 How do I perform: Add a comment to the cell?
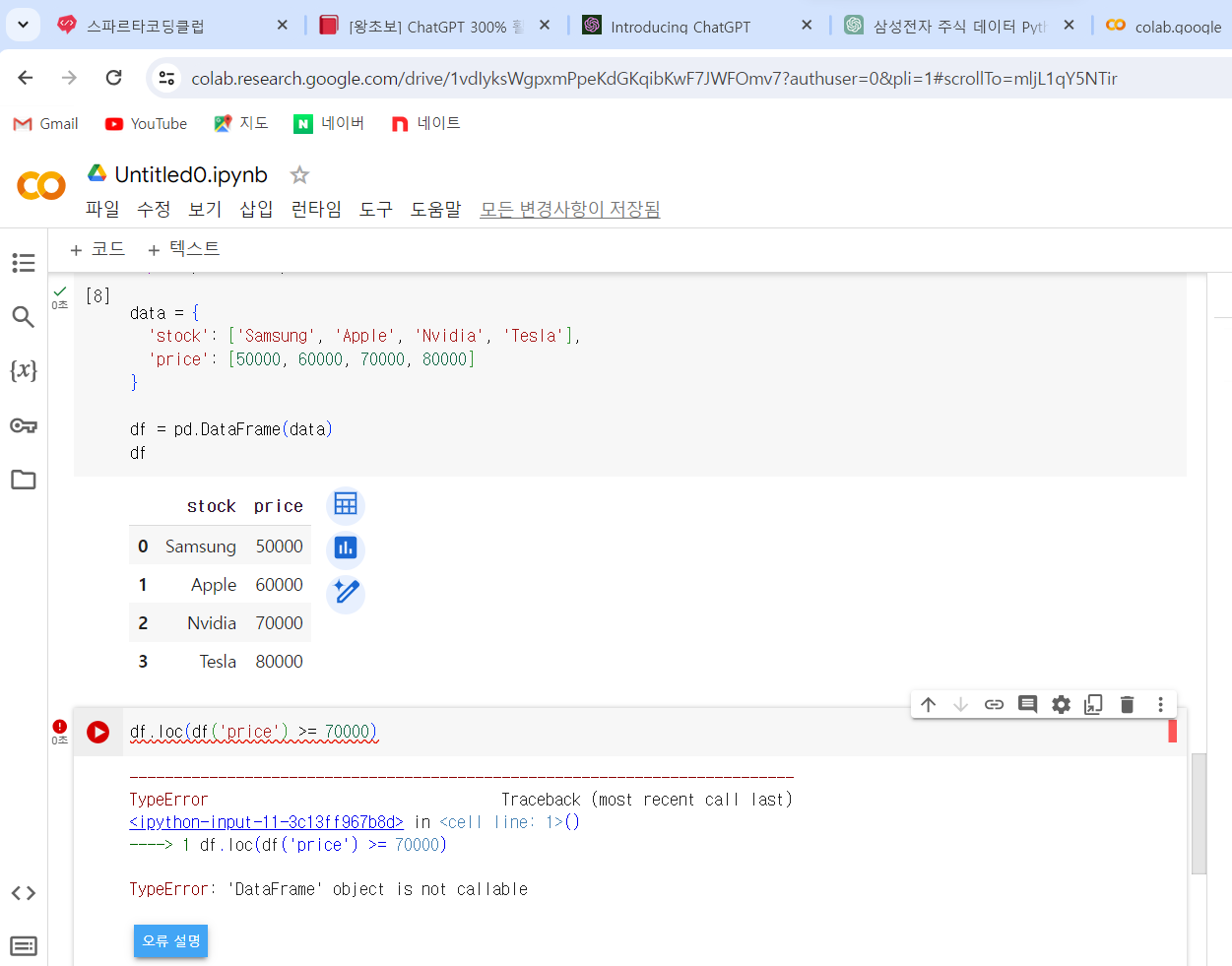click(x=1027, y=704)
